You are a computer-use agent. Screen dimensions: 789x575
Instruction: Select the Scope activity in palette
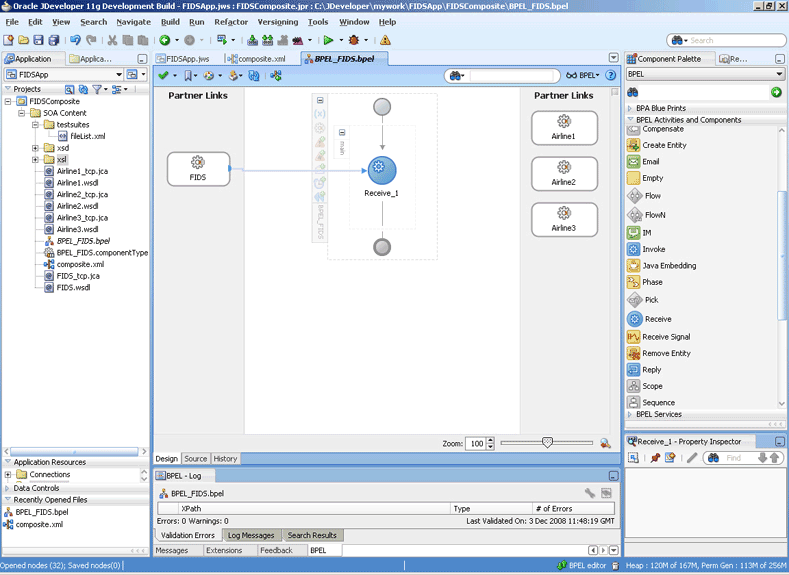[x=645, y=386]
